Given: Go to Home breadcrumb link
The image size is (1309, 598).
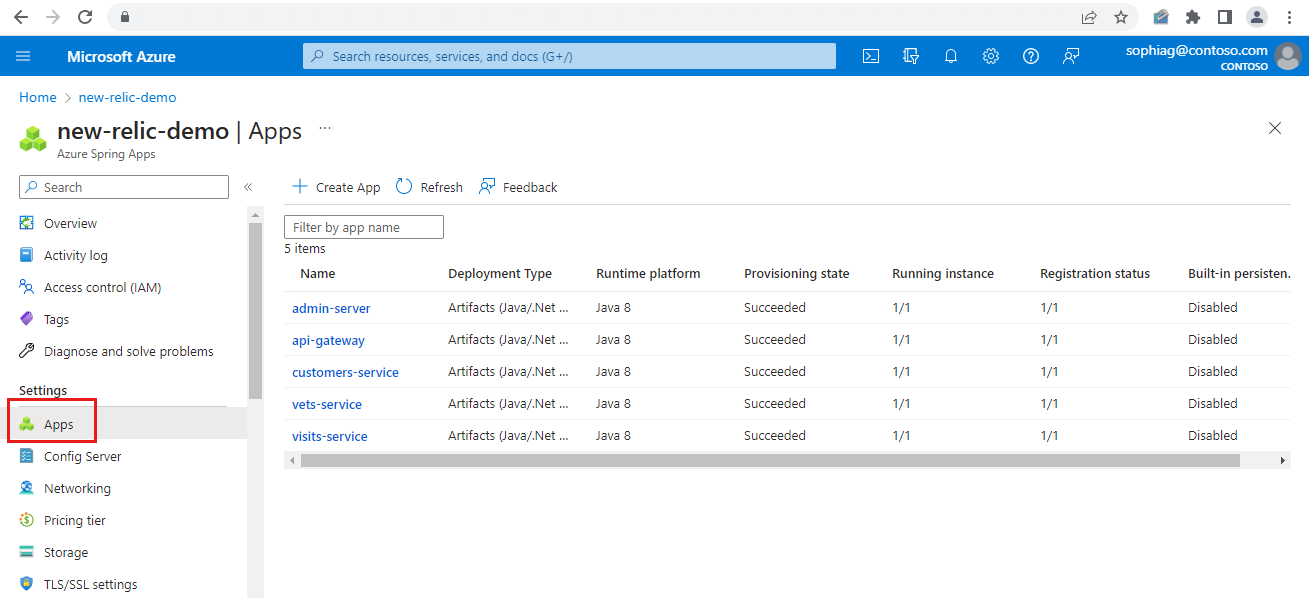Looking at the screenshot, I should 38,97.
